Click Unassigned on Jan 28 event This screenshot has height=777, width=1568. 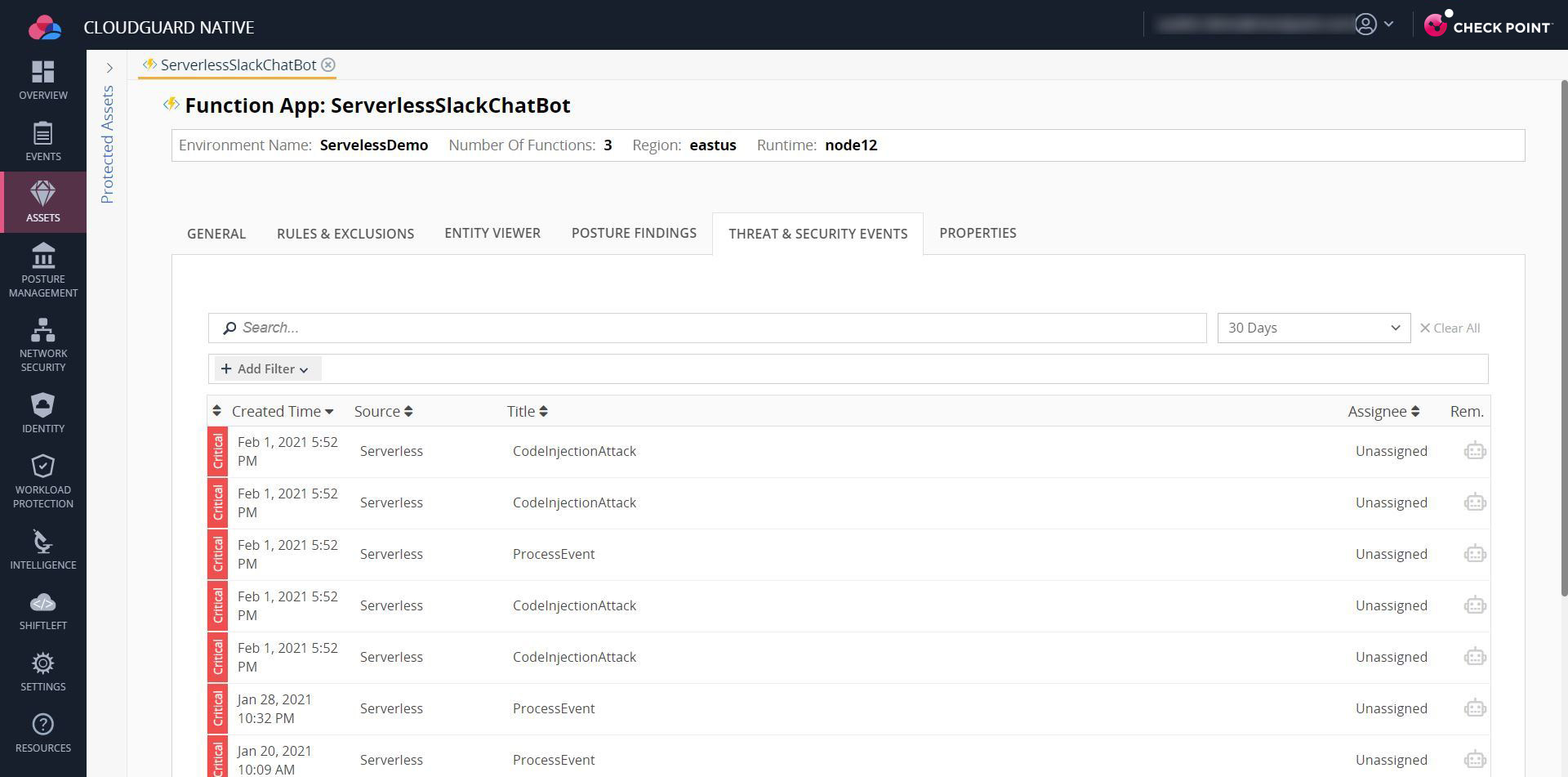pyautogui.click(x=1392, y=708)
